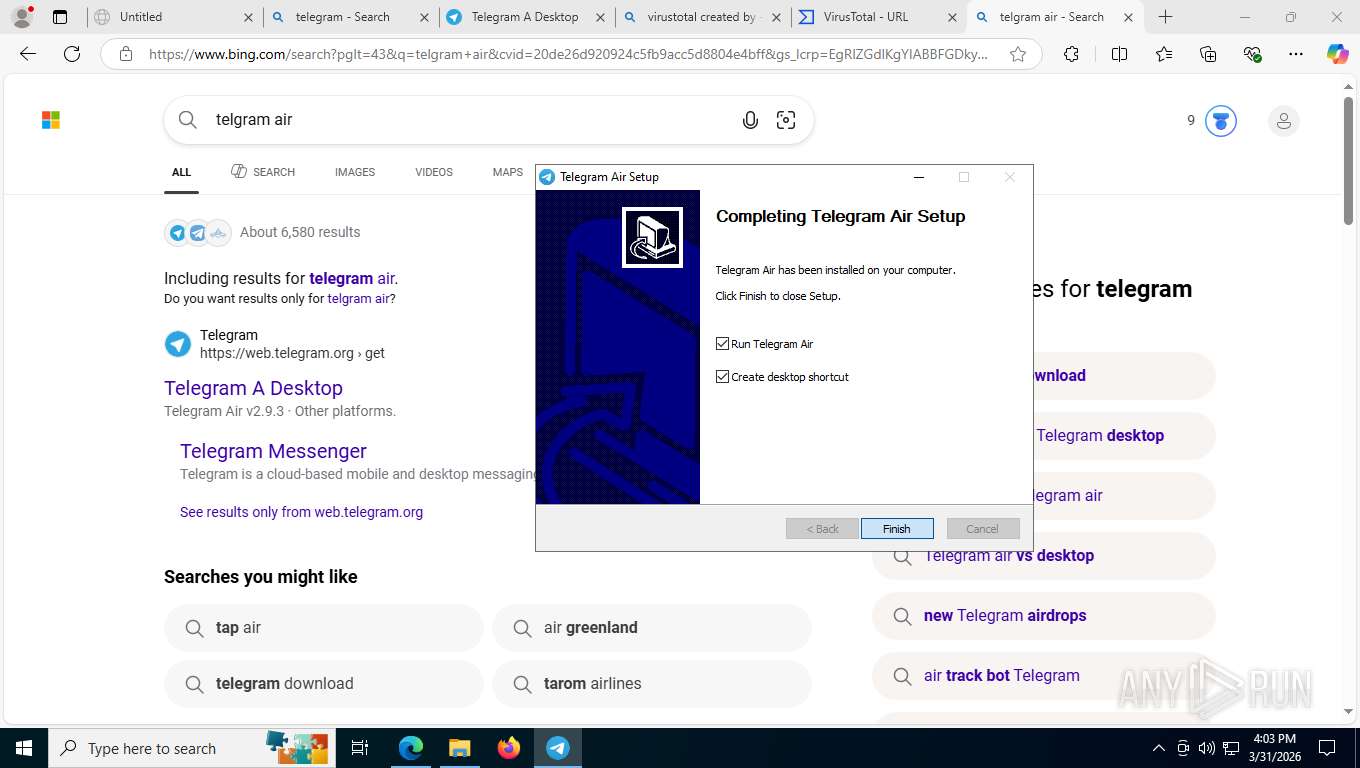
Task: Focus the Edge address bar
Action: click(x=568, y=54)
